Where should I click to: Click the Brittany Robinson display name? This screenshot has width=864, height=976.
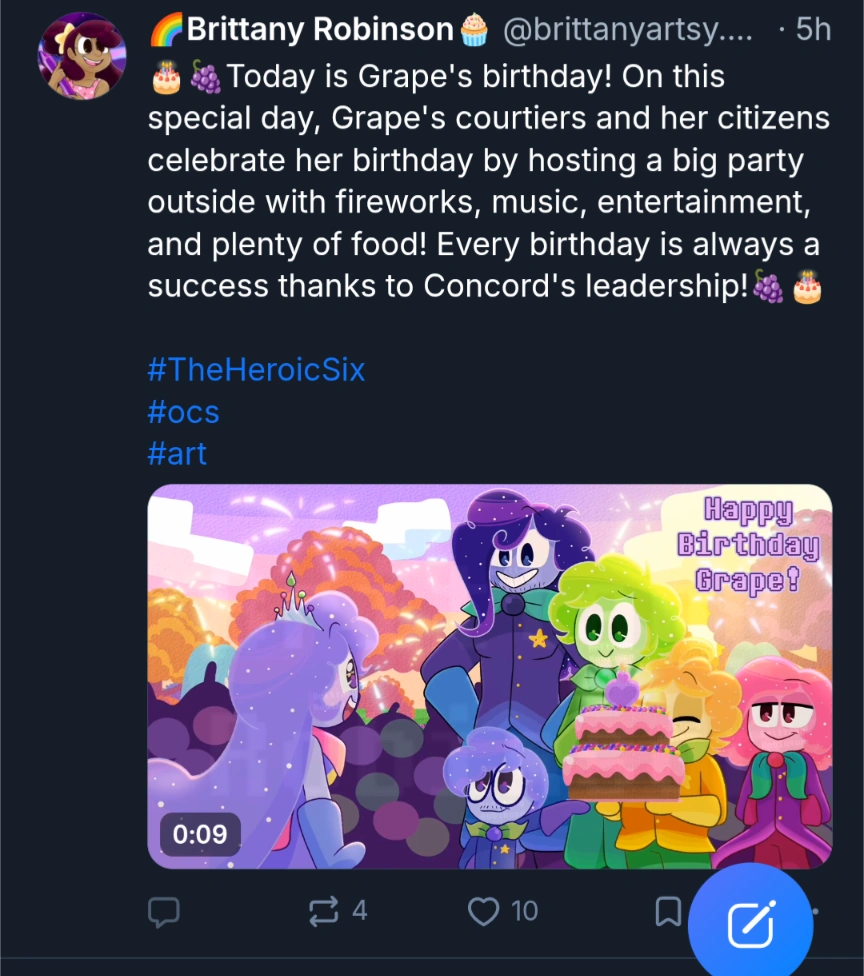coord(318,30)
